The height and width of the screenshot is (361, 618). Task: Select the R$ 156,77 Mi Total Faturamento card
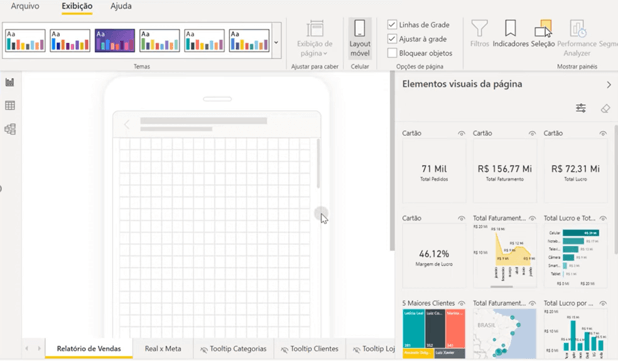[x=505, y=171]
